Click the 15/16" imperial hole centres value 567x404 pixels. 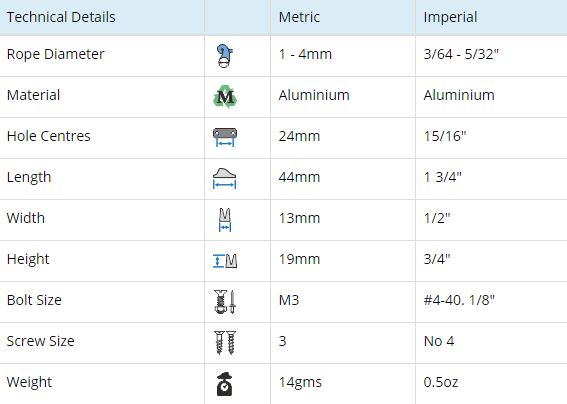(x=445, y=136)
